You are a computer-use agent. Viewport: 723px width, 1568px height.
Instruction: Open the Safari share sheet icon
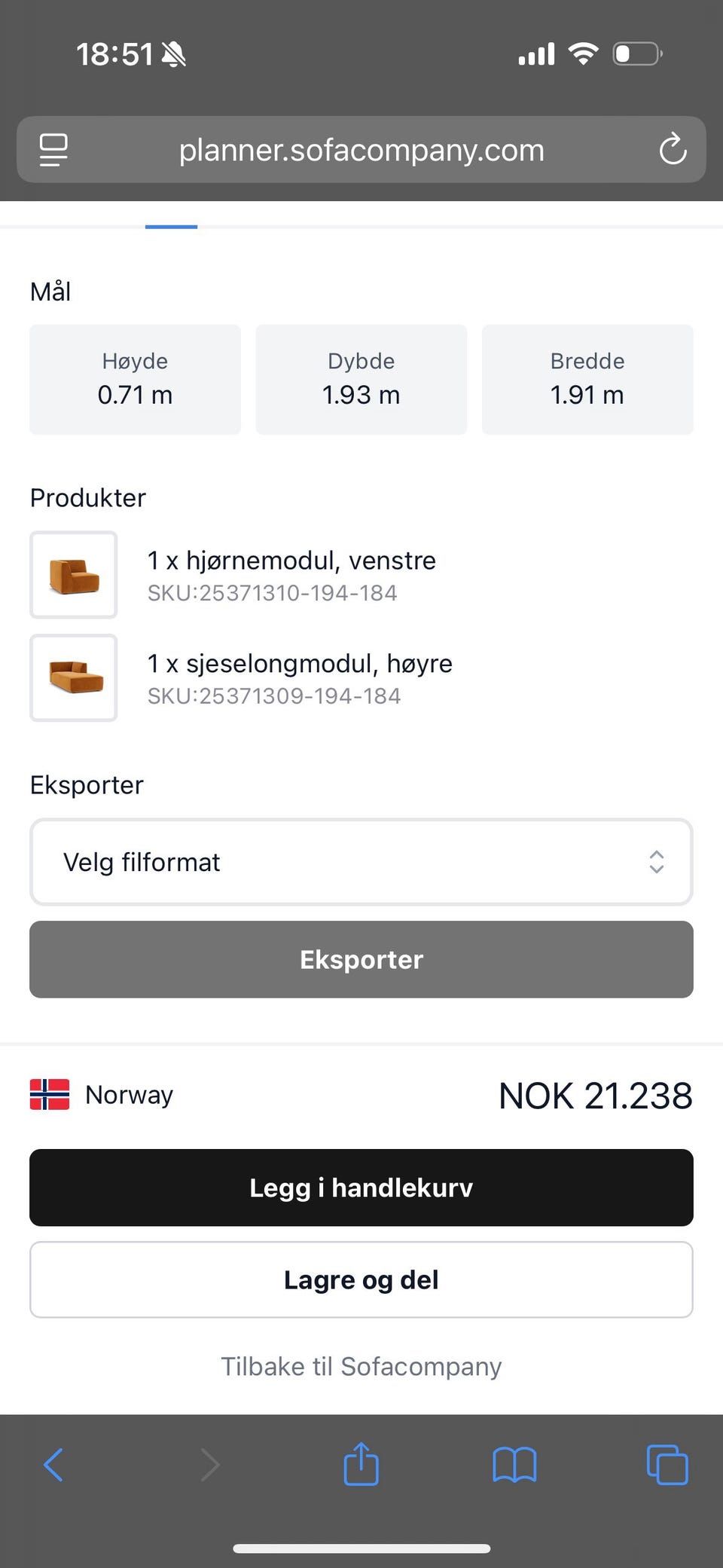tap(361, 1464)
